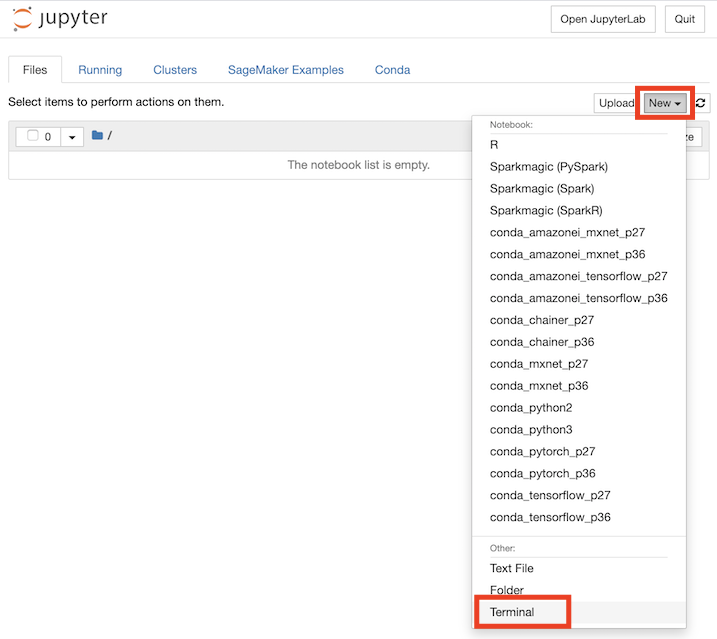Screen dimensions: 717x639
Task: Click the Jupyter logo
Action: tap(60, 18)
